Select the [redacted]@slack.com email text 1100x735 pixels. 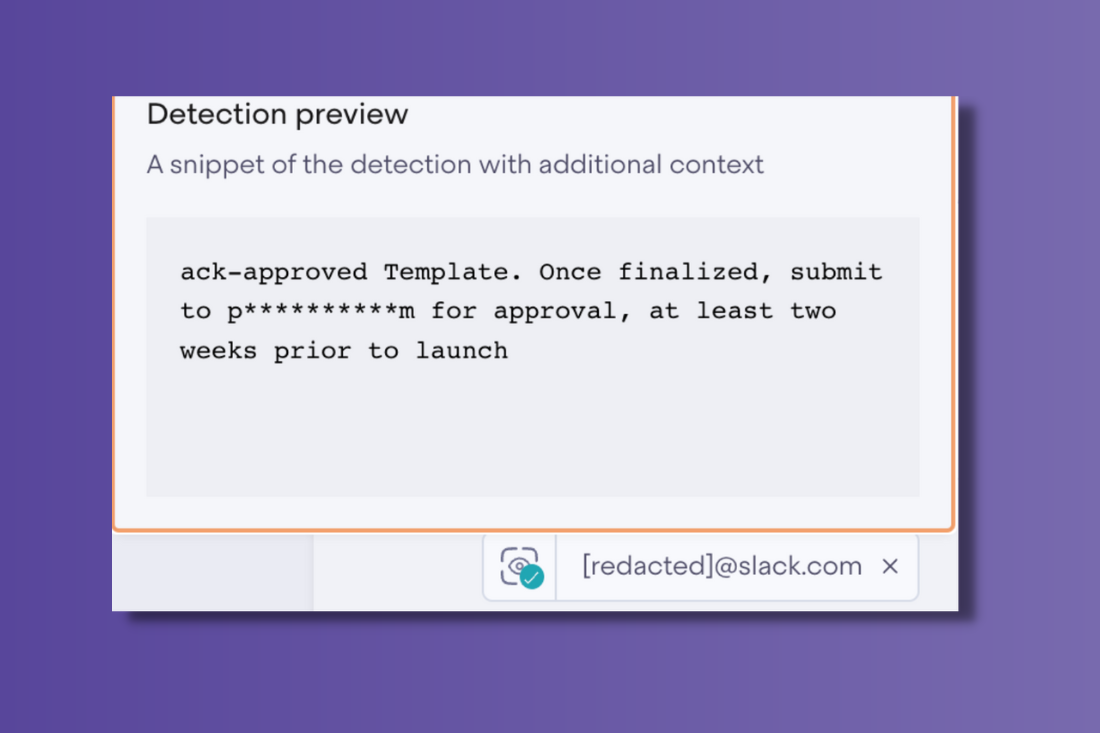(x=722, y=566)
